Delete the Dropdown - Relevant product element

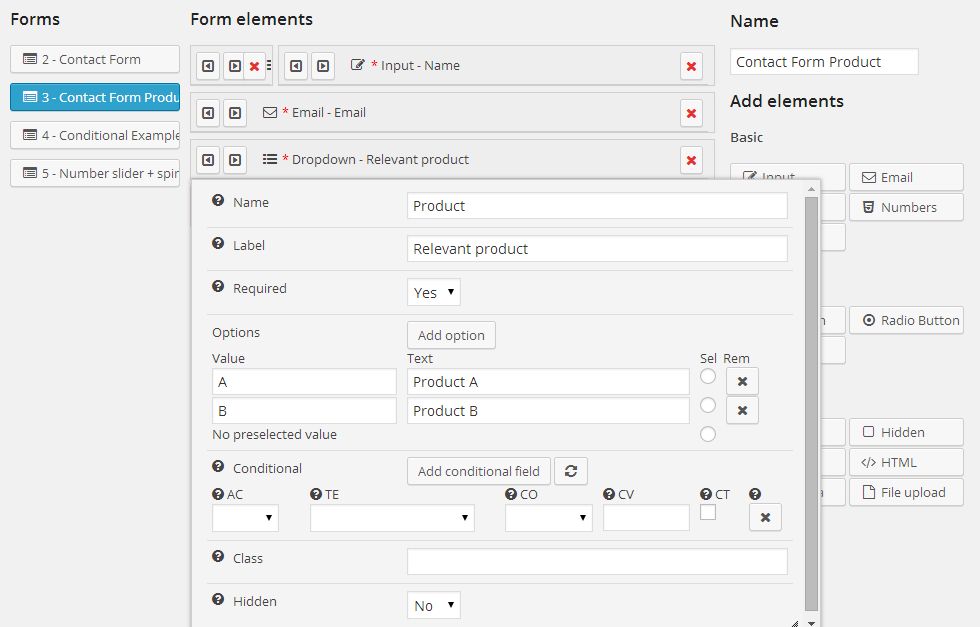(691, 160)
